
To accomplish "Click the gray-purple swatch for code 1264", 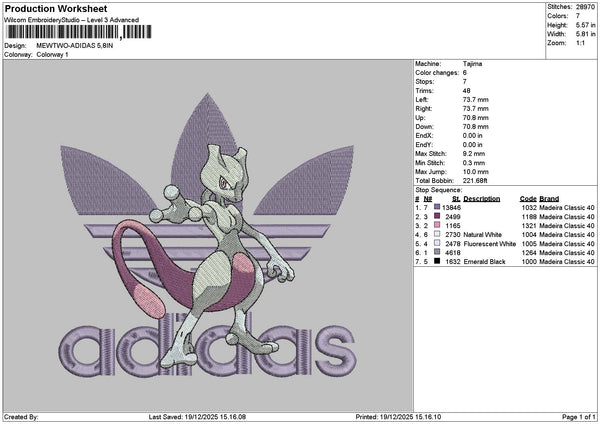I will (437, 252).
